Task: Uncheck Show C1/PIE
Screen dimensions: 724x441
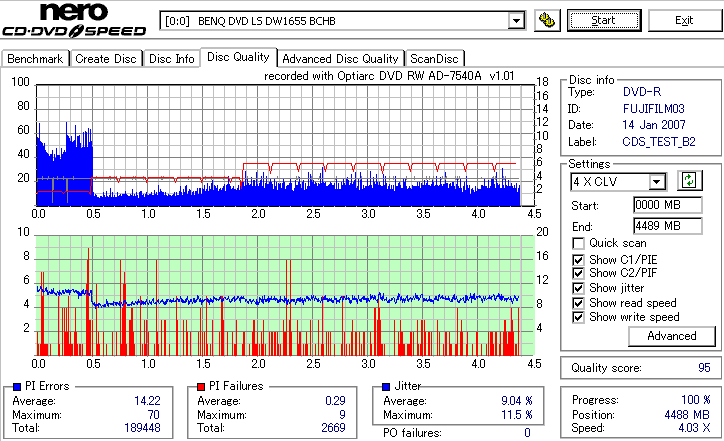Action: [x=578, y=260]
